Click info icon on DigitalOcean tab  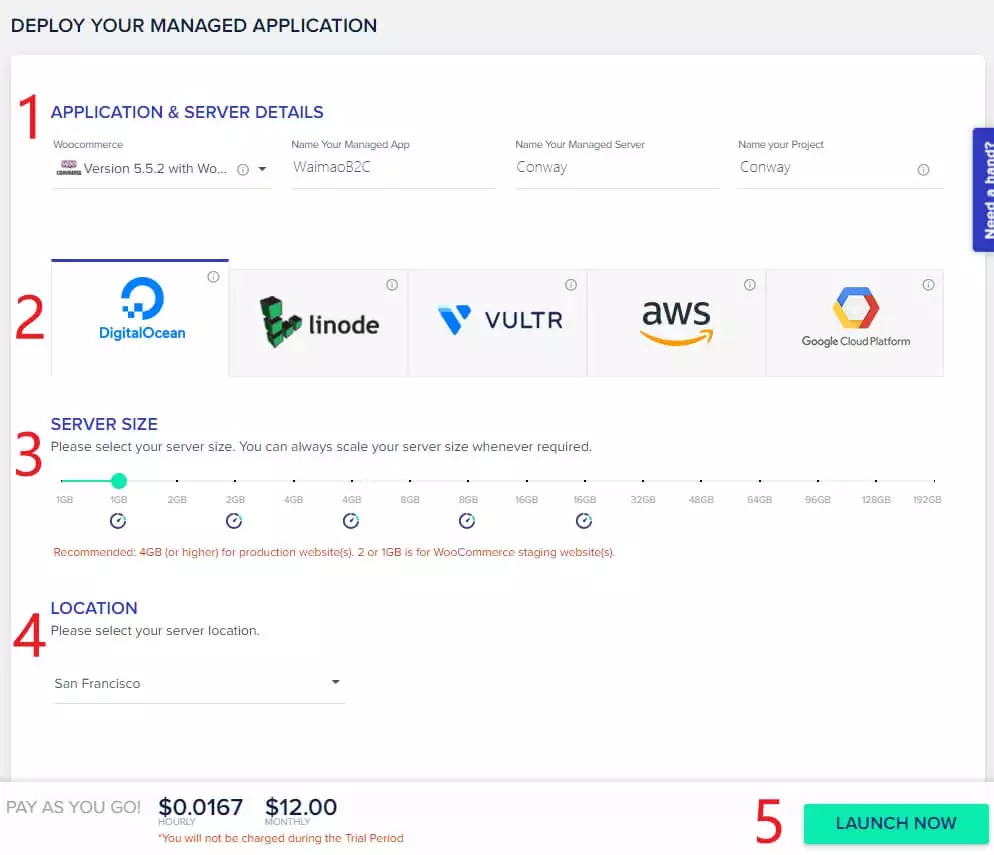click(213, 277)
